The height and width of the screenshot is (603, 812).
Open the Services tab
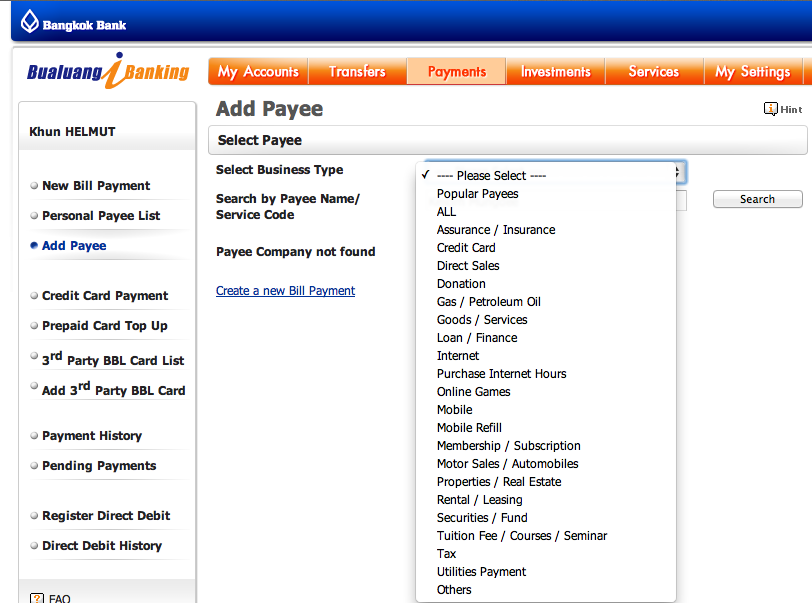tap(654, 71)
